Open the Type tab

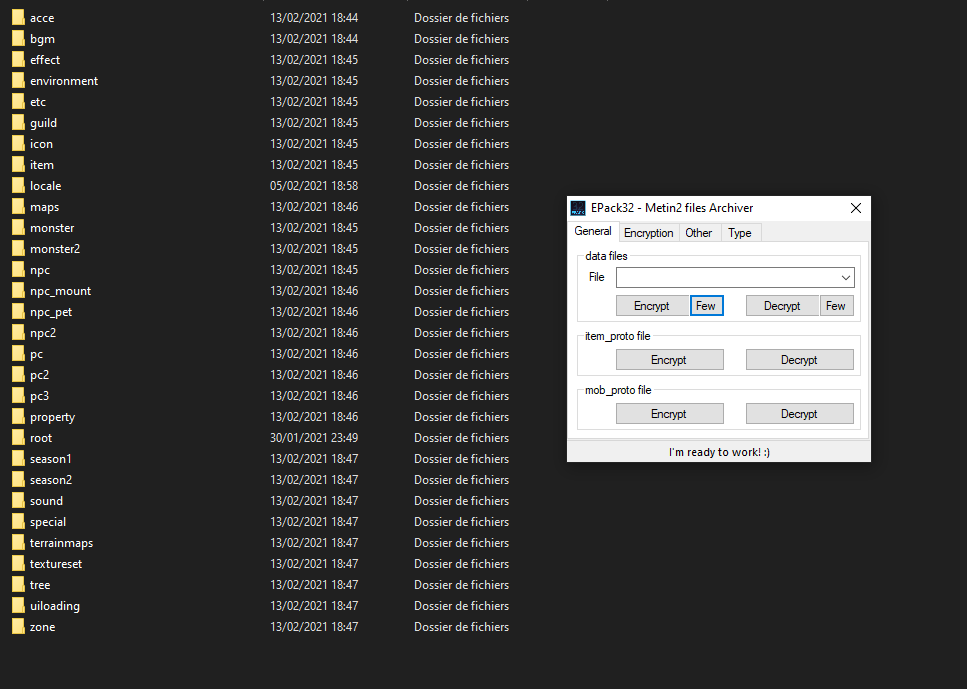739,233
